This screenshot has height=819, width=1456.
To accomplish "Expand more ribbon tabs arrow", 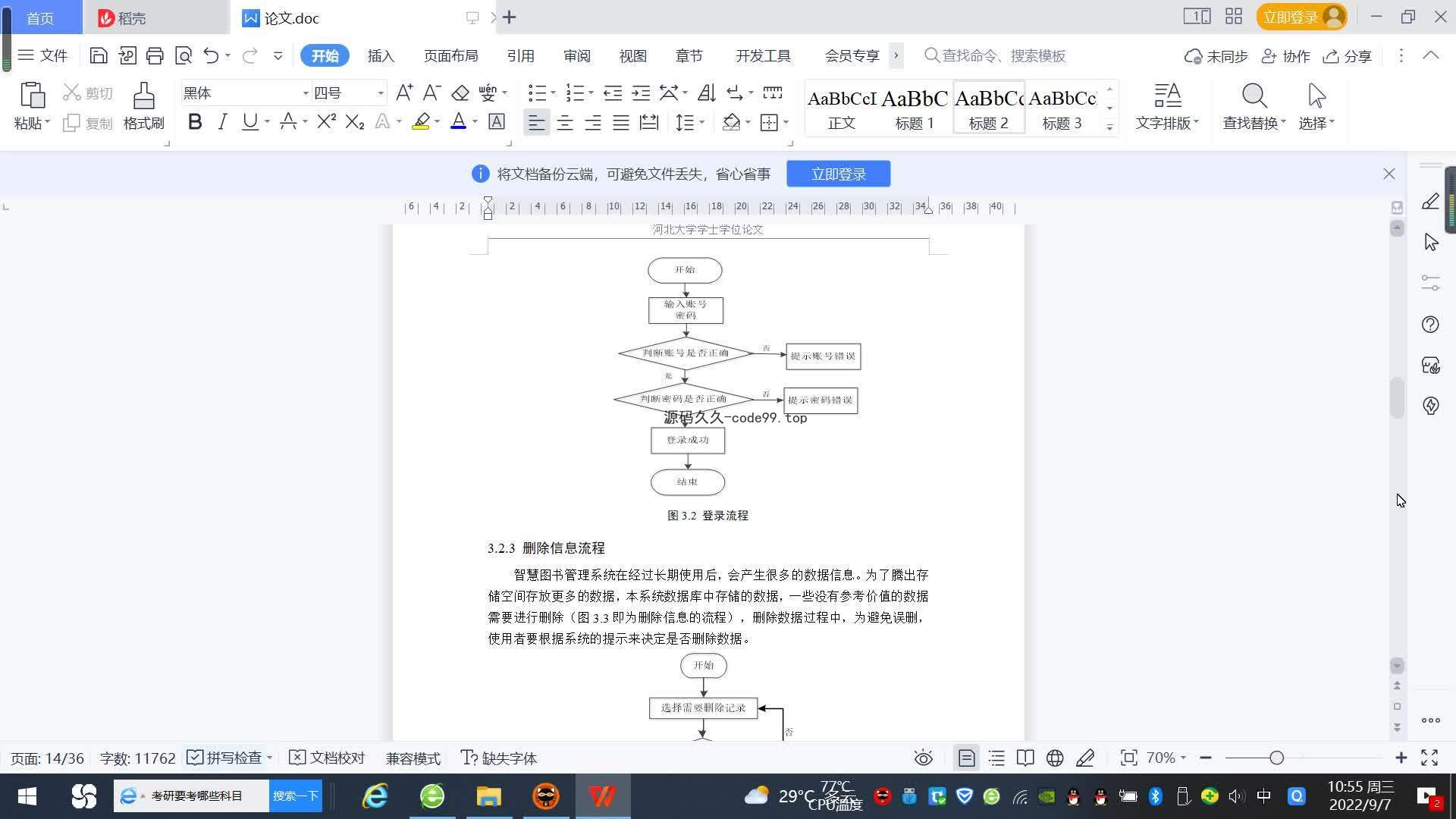I will (896, 55).
